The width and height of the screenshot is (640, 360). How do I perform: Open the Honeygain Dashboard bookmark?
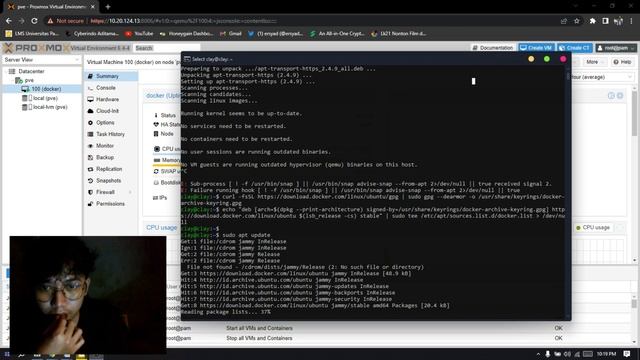187,33
